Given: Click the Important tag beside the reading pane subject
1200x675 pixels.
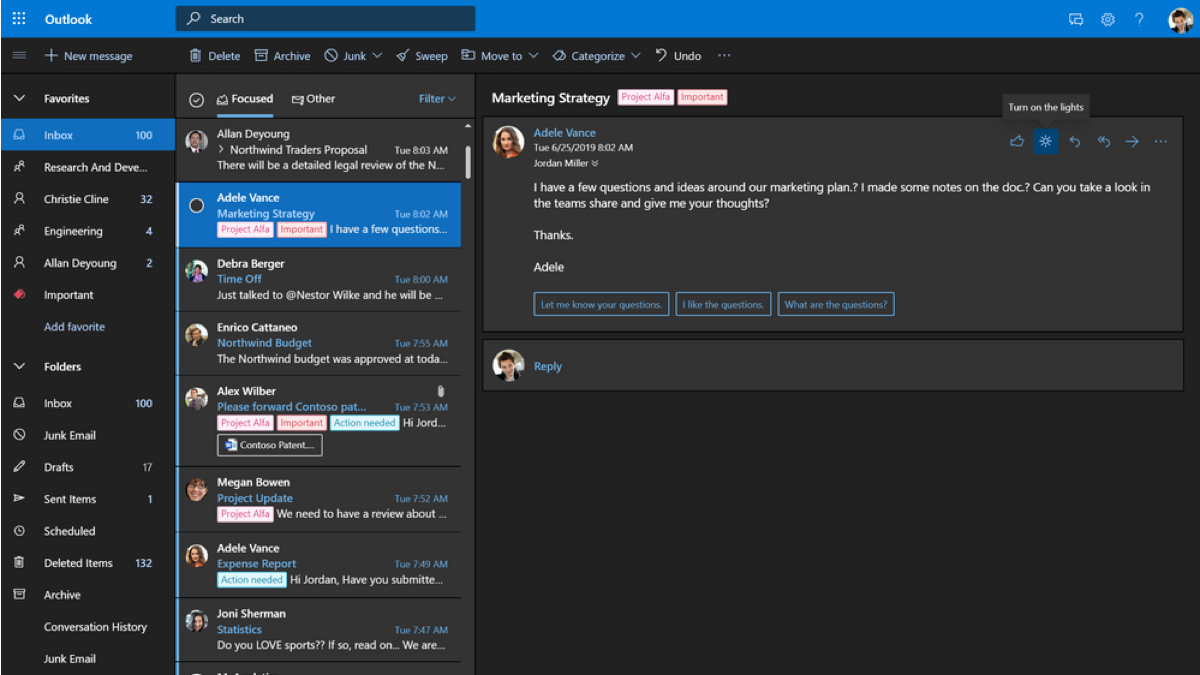Looking at the screenshot, I should tap(702, 97).
